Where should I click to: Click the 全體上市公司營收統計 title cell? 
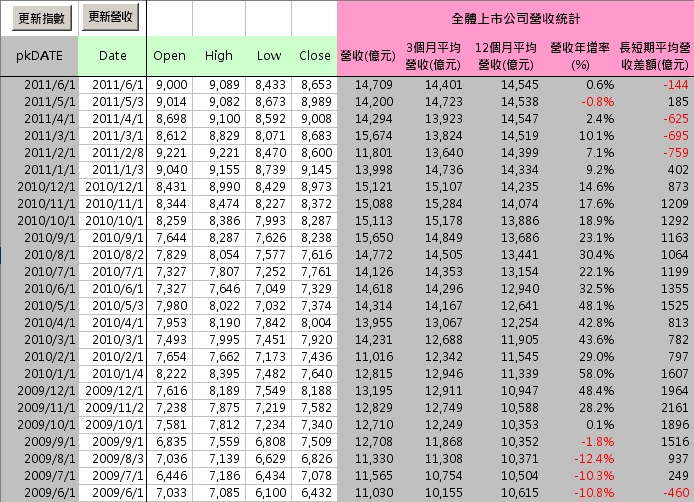[x=516, y=19]
